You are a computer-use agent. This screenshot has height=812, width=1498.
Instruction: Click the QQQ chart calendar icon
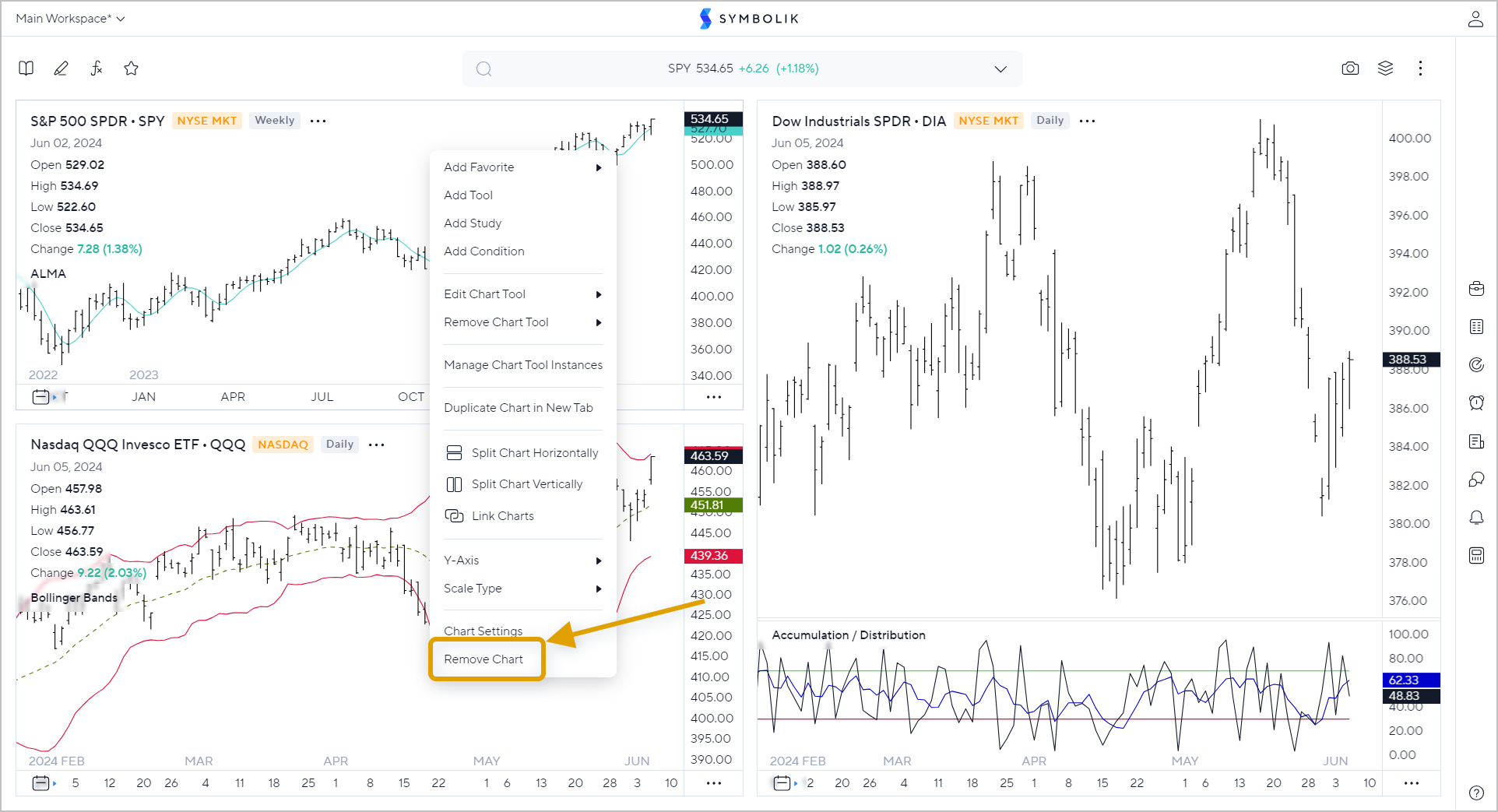pos(41,783)
